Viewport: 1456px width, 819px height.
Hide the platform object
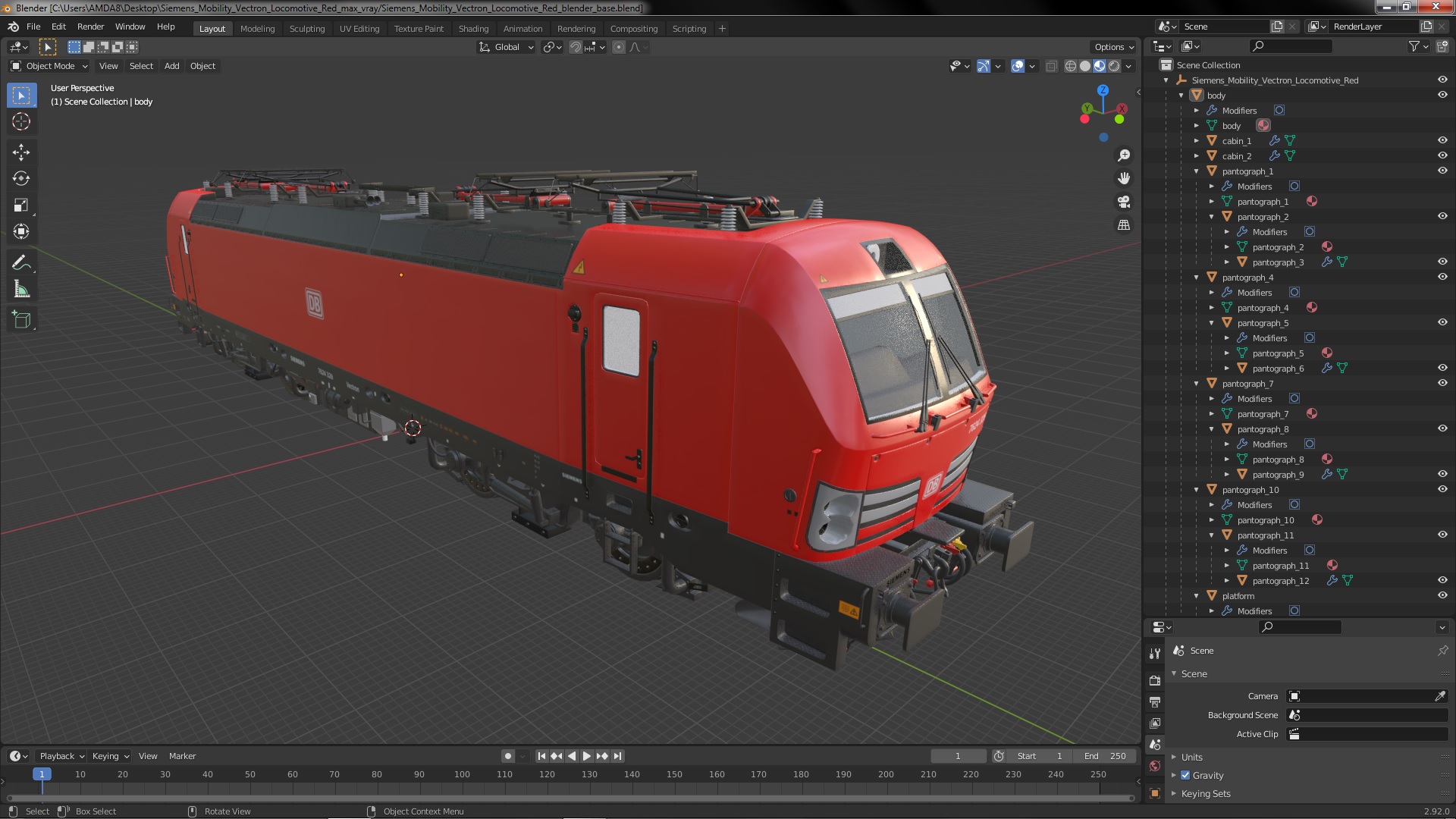1442,595
